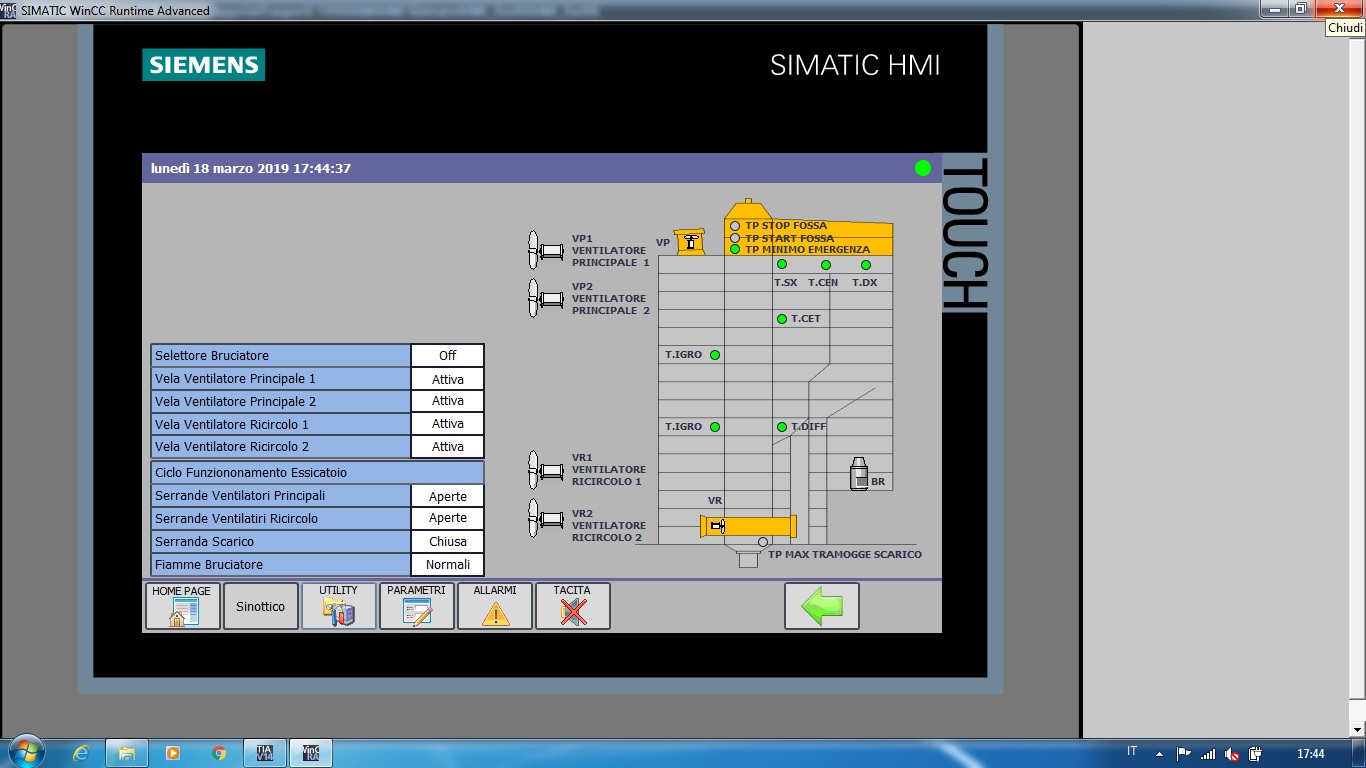This screenshot has height=768, width=1366.
Task: Click Vela Ventilatore Principale 1 Attiva value
Action: click(448, 379)
